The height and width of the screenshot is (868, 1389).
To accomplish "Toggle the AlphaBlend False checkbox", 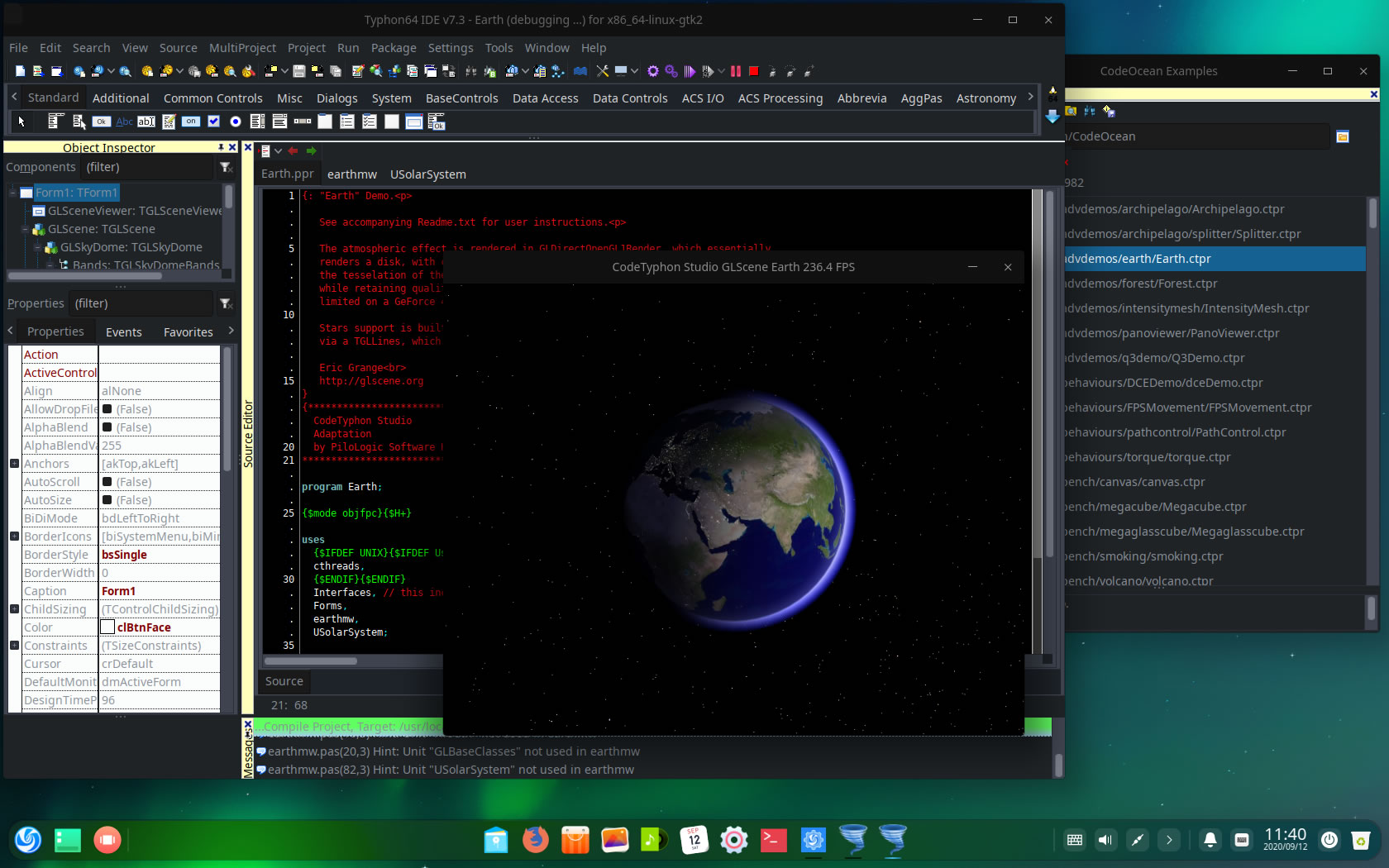I will point(107,427).
